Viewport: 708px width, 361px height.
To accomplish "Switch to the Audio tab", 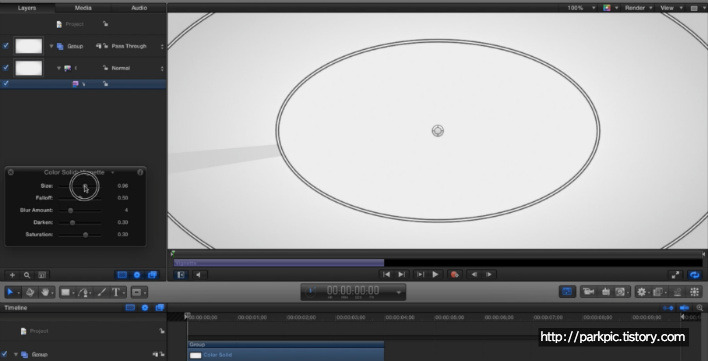I will [139, 8].
